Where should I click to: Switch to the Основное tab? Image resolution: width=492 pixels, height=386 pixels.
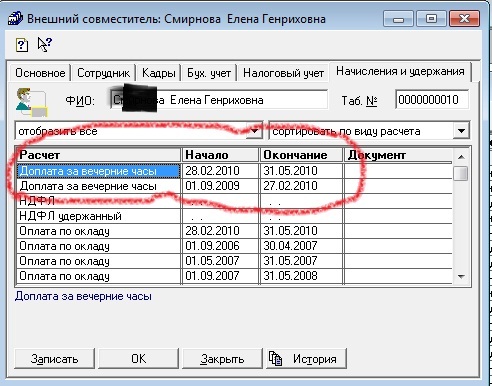pos(40,73)
